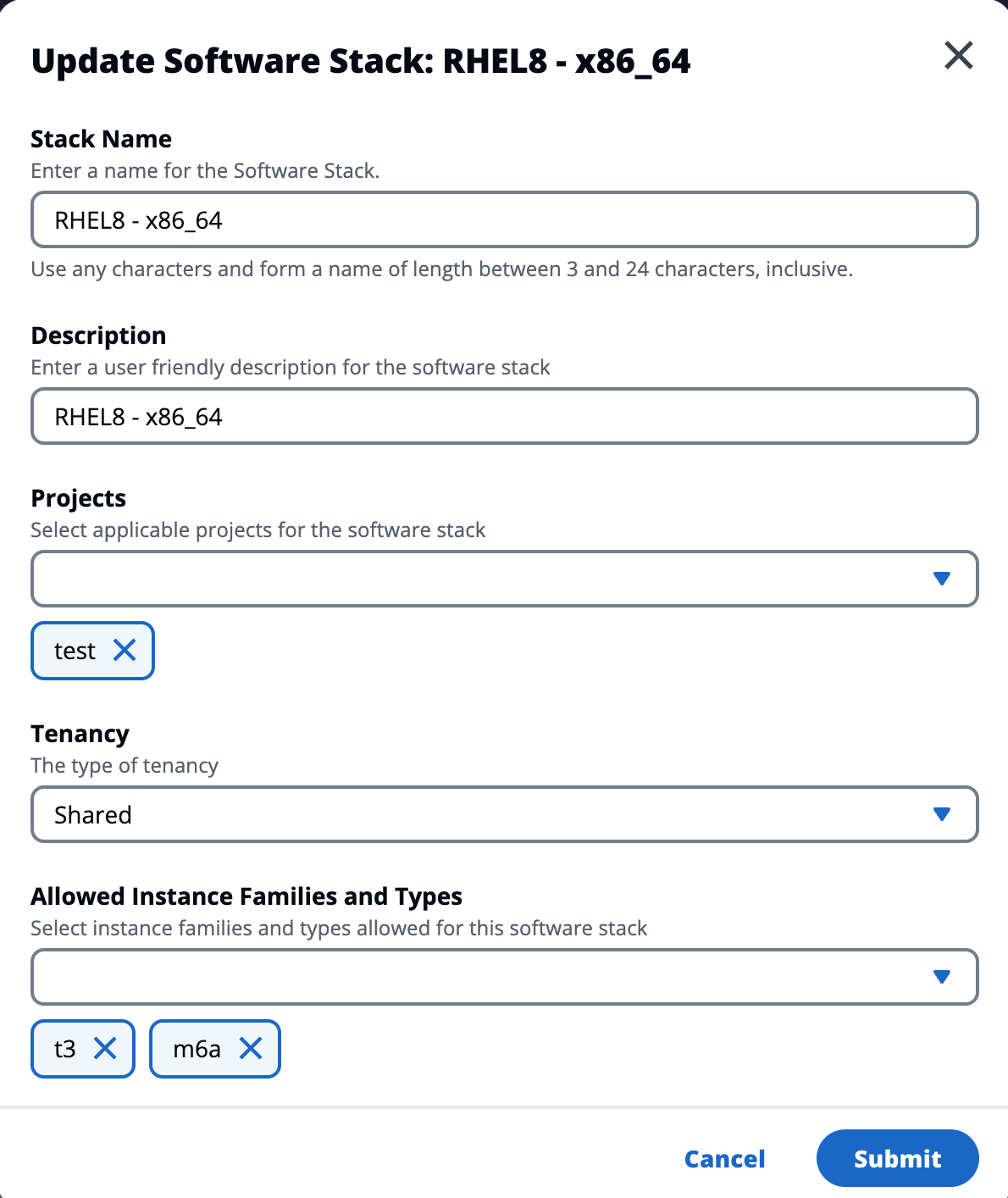The width and height of the screenshot is (1008, 1198).
Task: Remove the test project token
Action: click(x=125, y=651)
